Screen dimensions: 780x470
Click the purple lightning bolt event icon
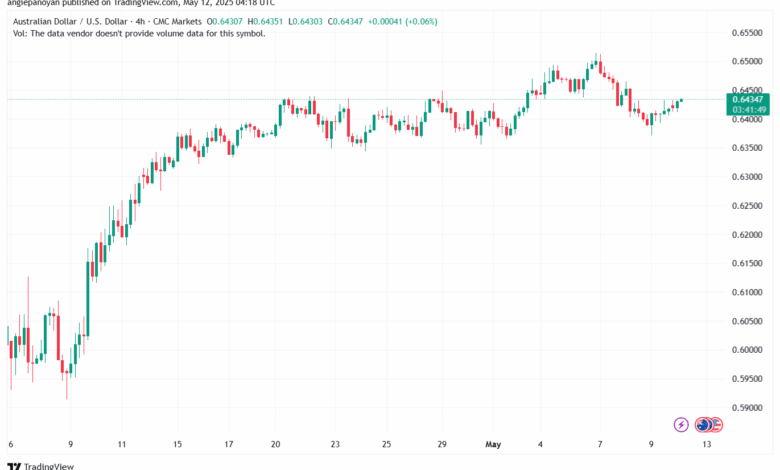pyautogui.click(x=681, y=425)
